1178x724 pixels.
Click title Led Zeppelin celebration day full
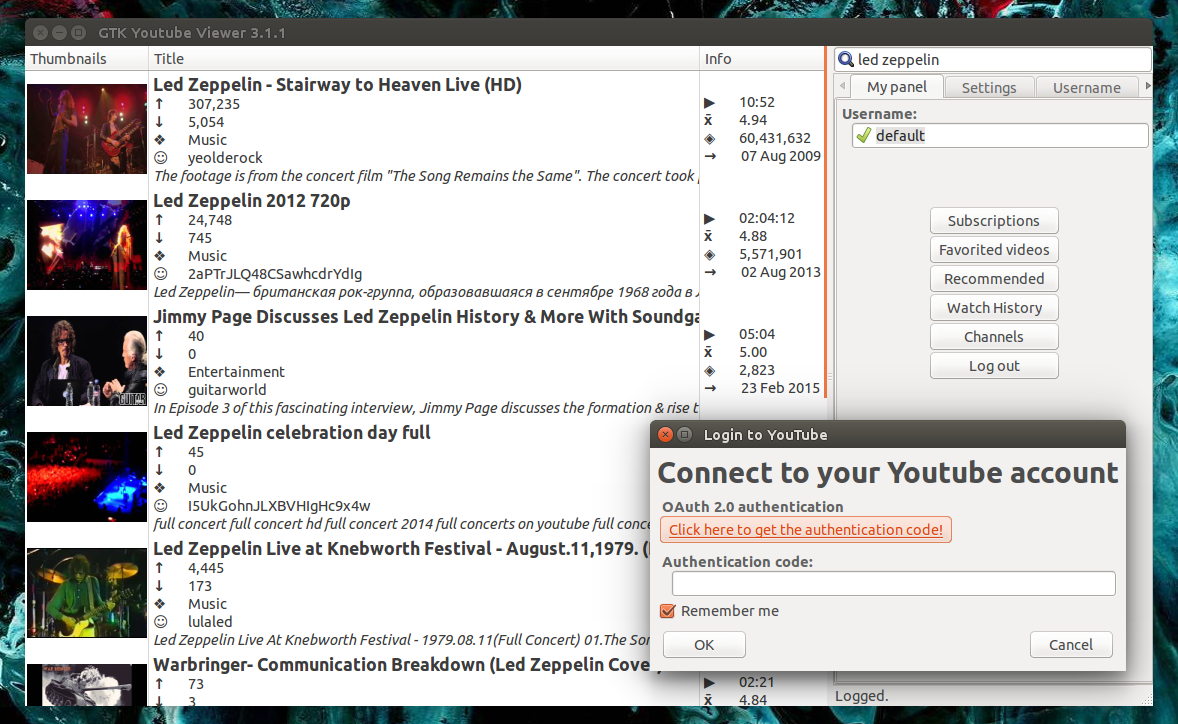pyautogui.click(x=291, y=433)
